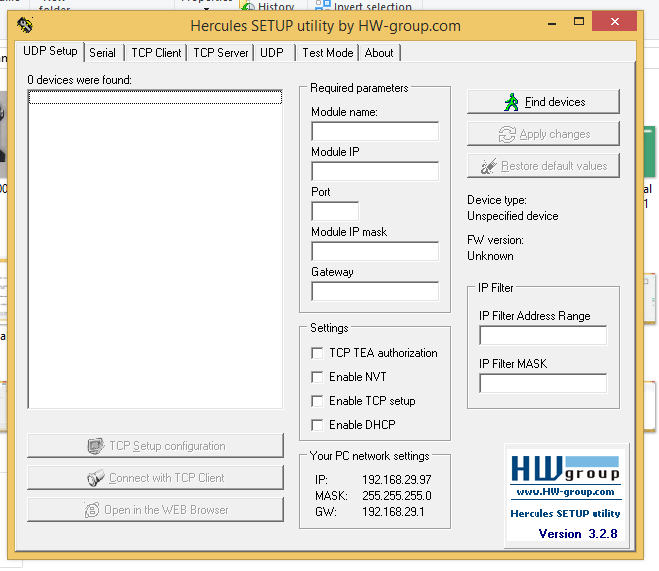Click the HW group logo image
This screenshot has width=659, height=571.
(x=565, y=469)
